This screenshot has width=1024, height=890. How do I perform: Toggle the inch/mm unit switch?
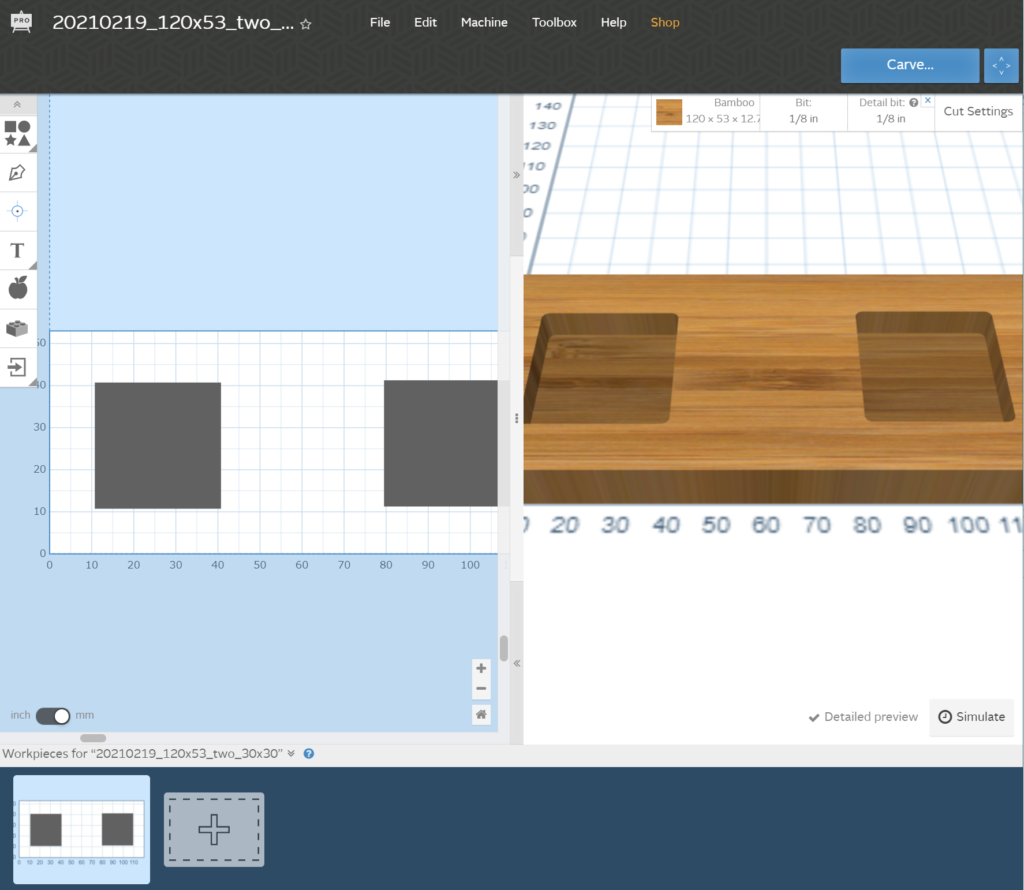pyautogui.click(x=53, y=715)
